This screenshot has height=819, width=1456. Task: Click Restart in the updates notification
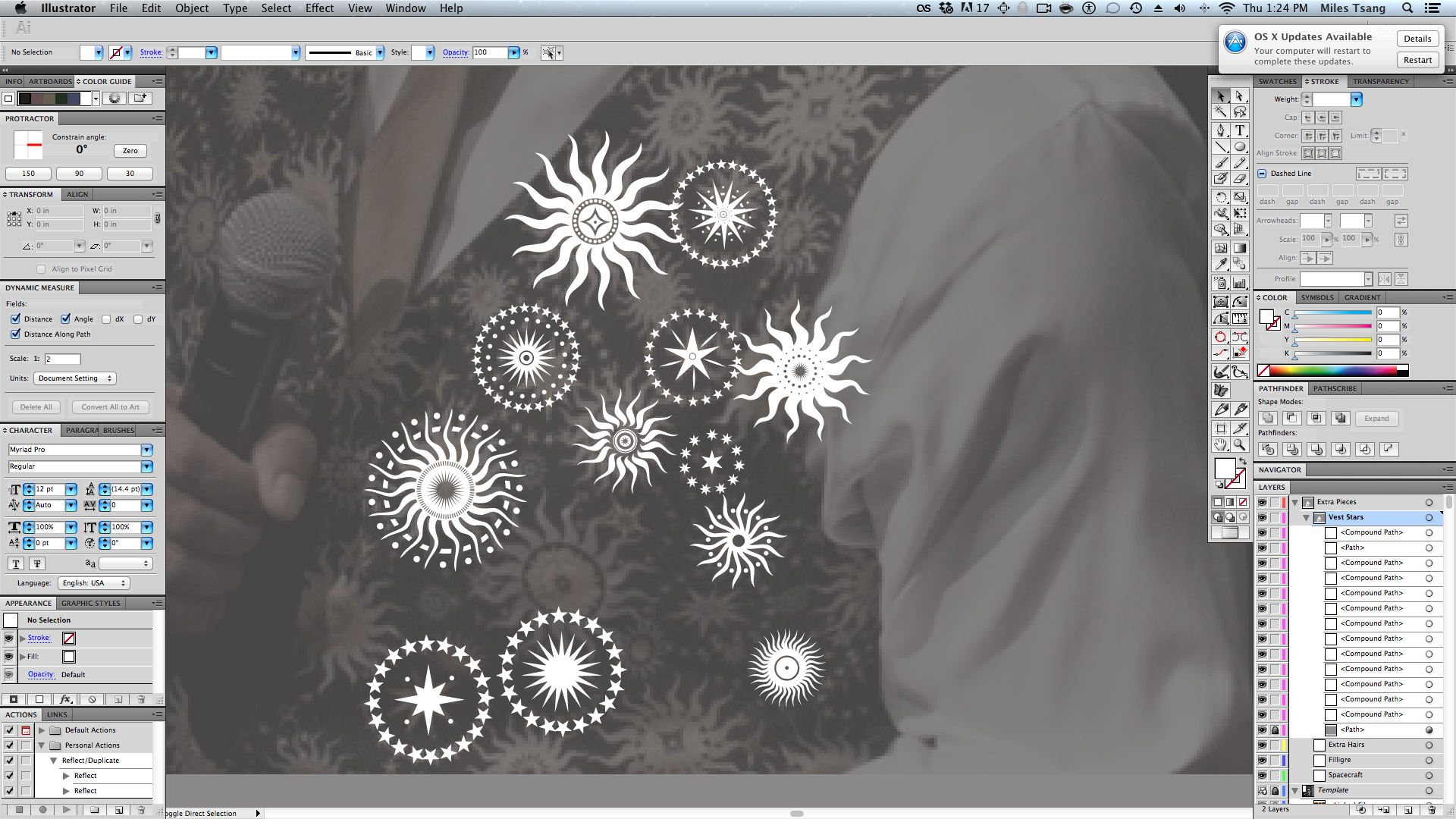tap(1417, 60)
